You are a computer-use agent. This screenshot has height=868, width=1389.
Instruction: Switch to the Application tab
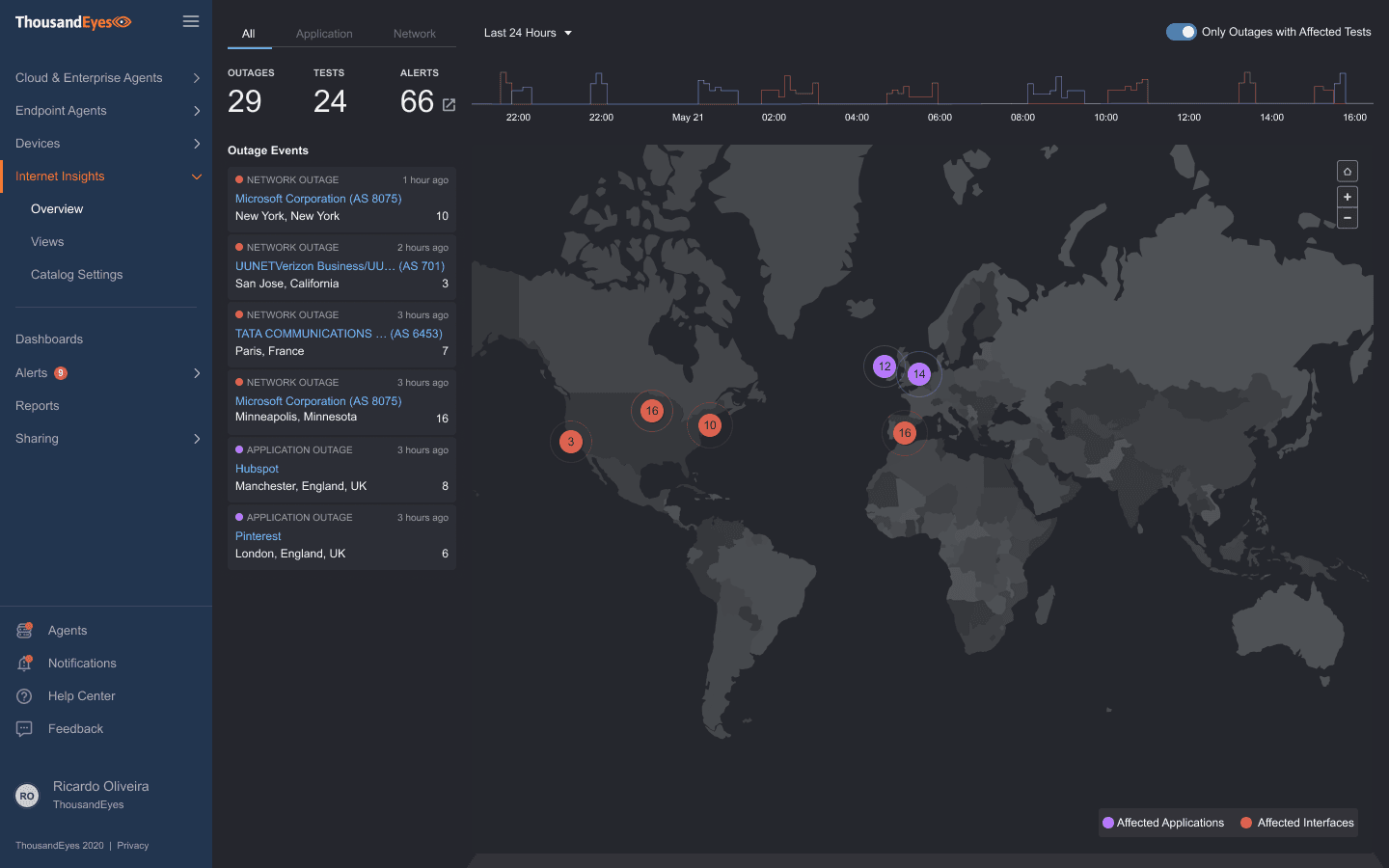click(324, 34)
